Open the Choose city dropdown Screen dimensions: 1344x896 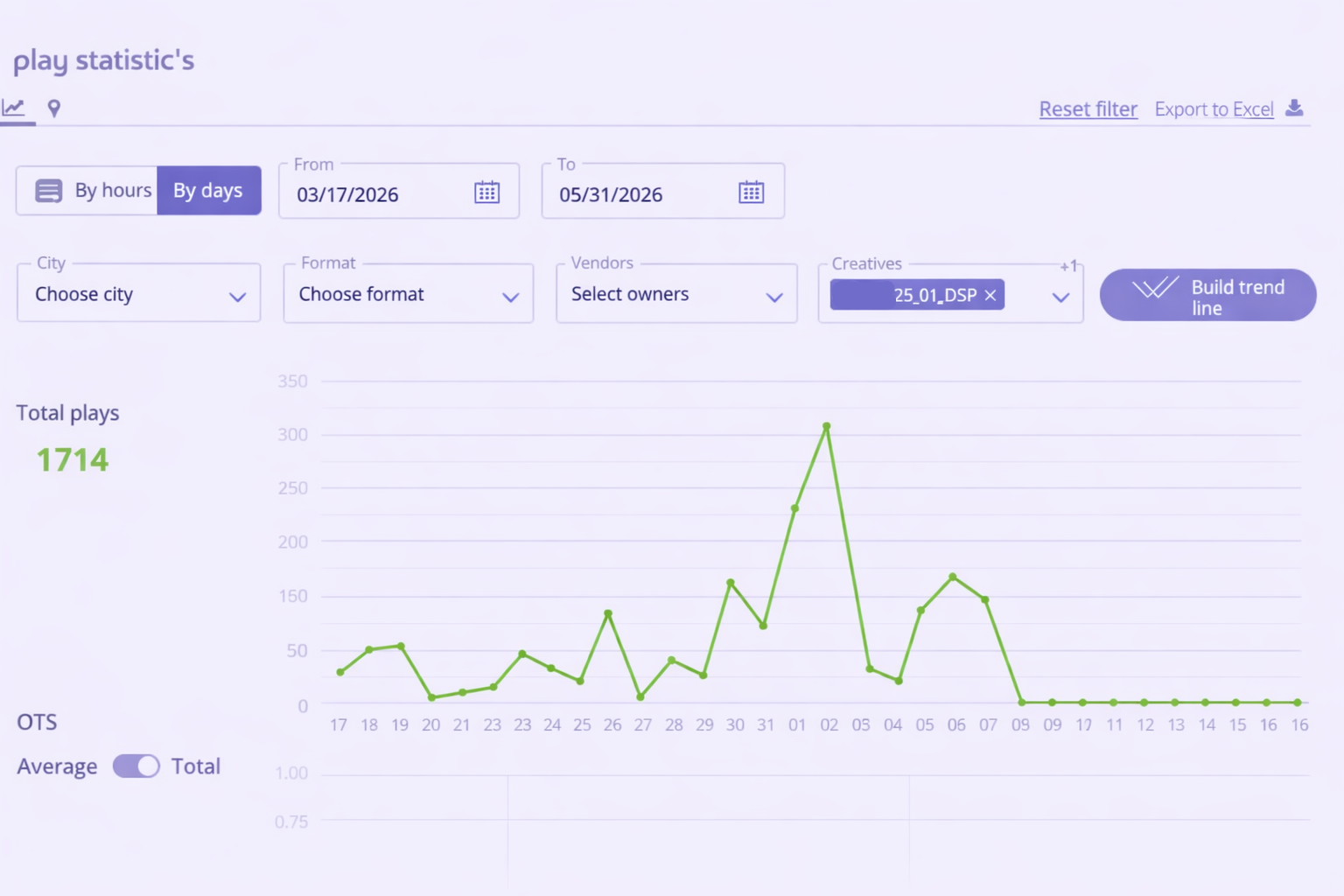coord(139,293)
